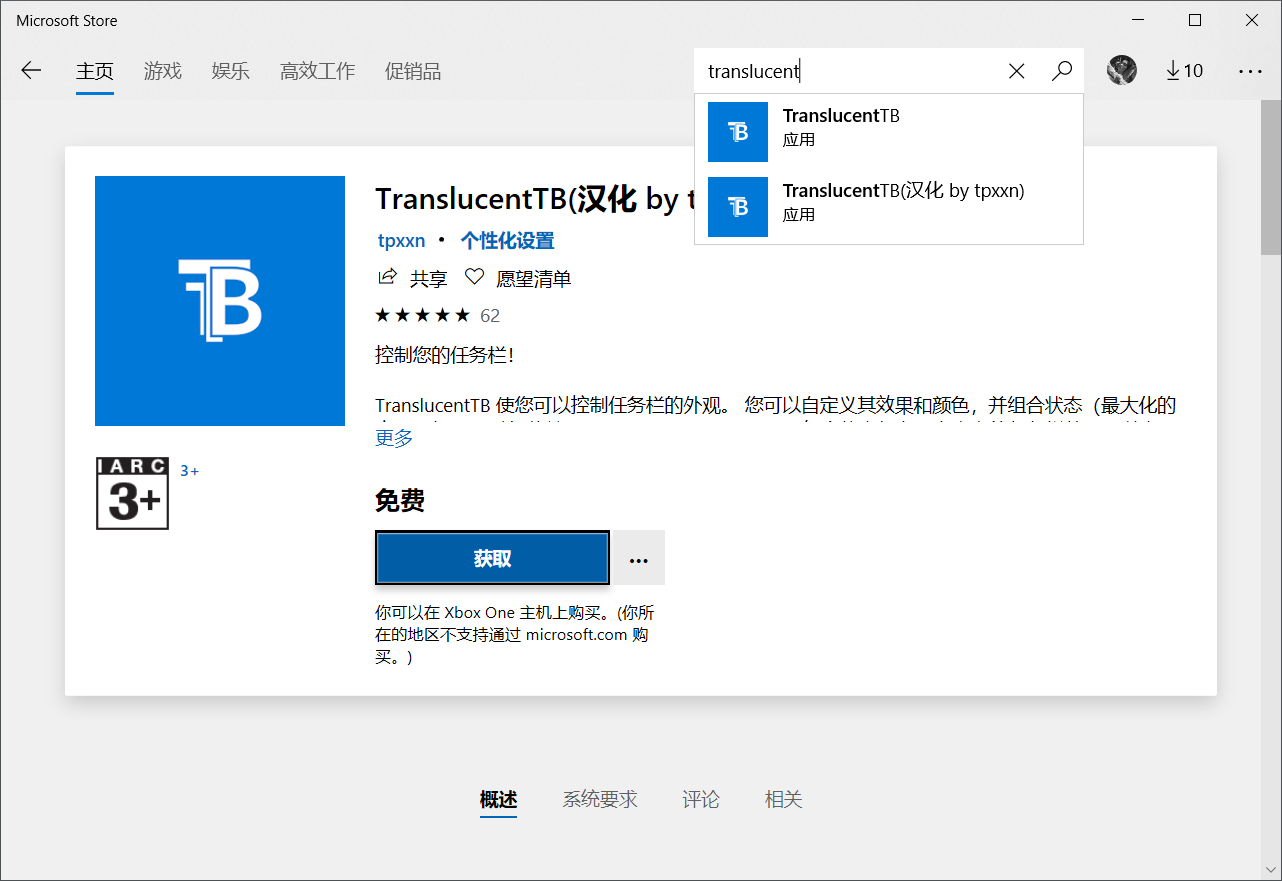
Task: Click the TranslucentTB suggestion icon
Action: tap(738, 132)
